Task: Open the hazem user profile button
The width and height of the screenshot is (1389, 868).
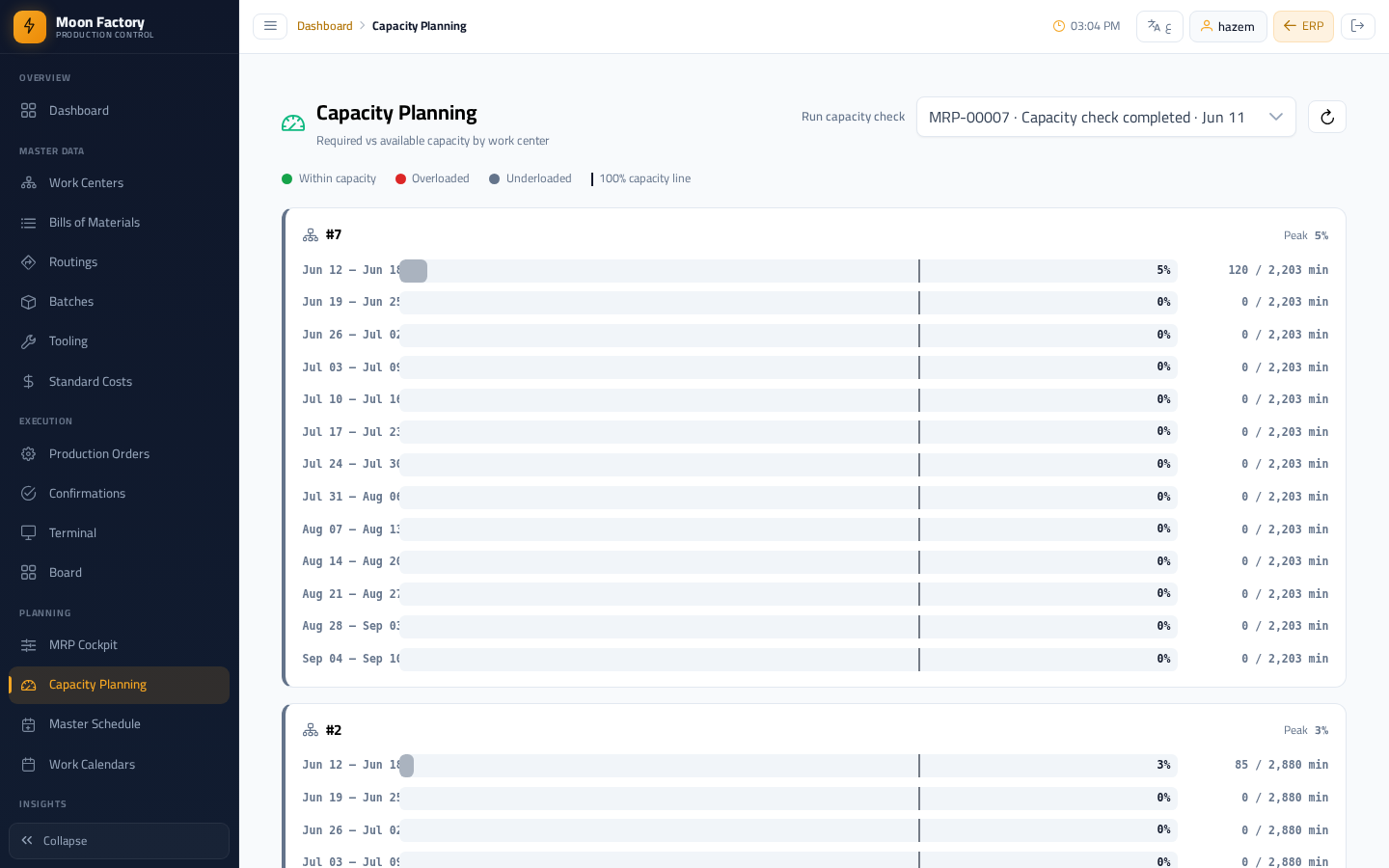Action: click(1228, 26)
